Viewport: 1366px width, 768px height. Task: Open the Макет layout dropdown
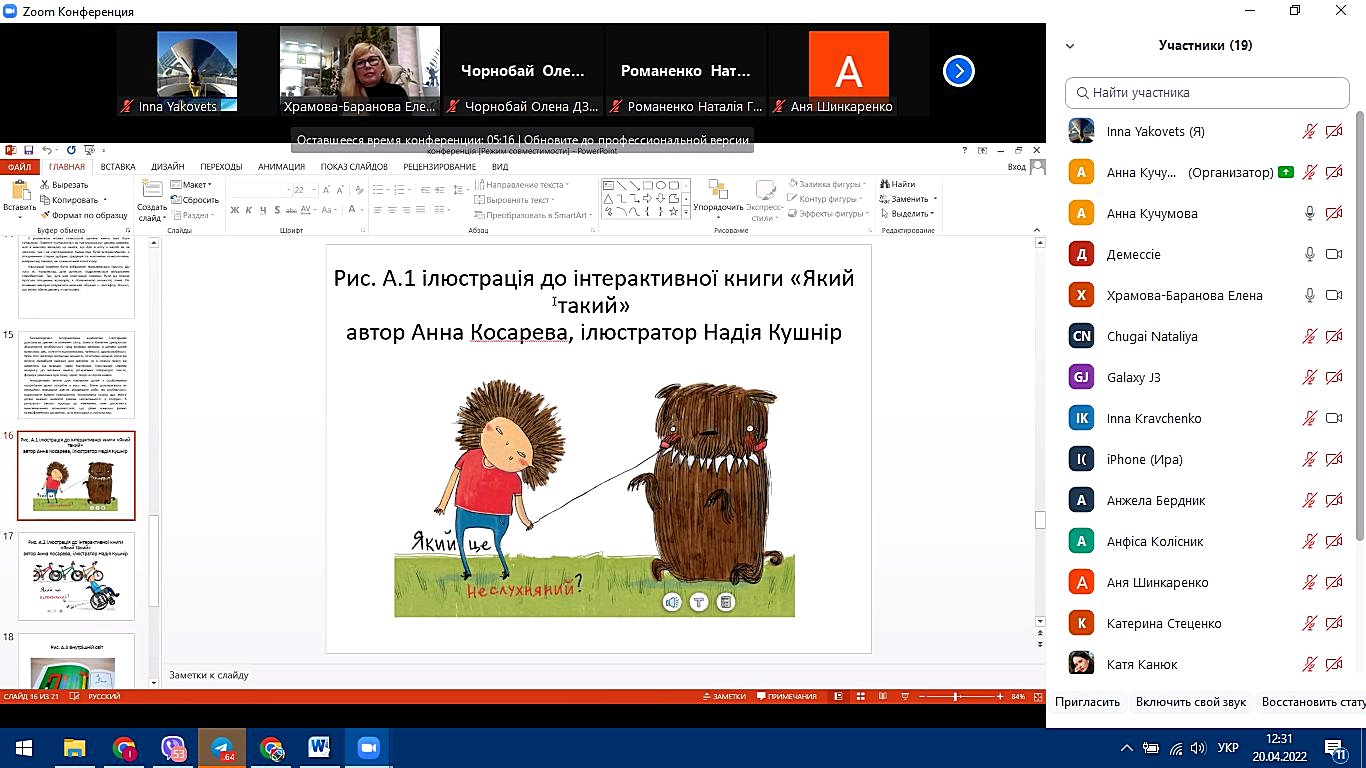(190, 185)
